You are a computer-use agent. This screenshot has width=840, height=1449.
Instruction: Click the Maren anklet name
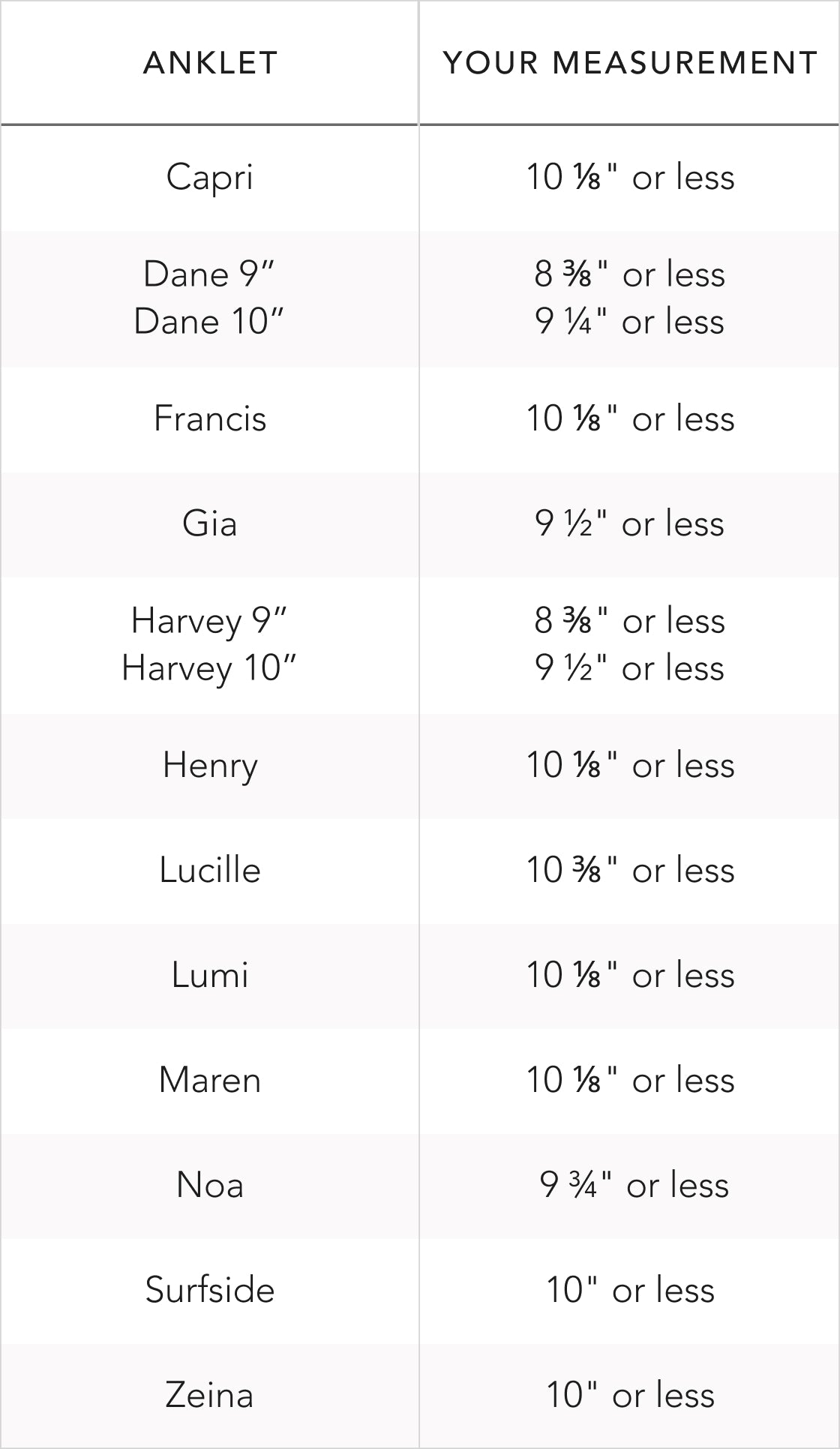(x=210, y=1080)
